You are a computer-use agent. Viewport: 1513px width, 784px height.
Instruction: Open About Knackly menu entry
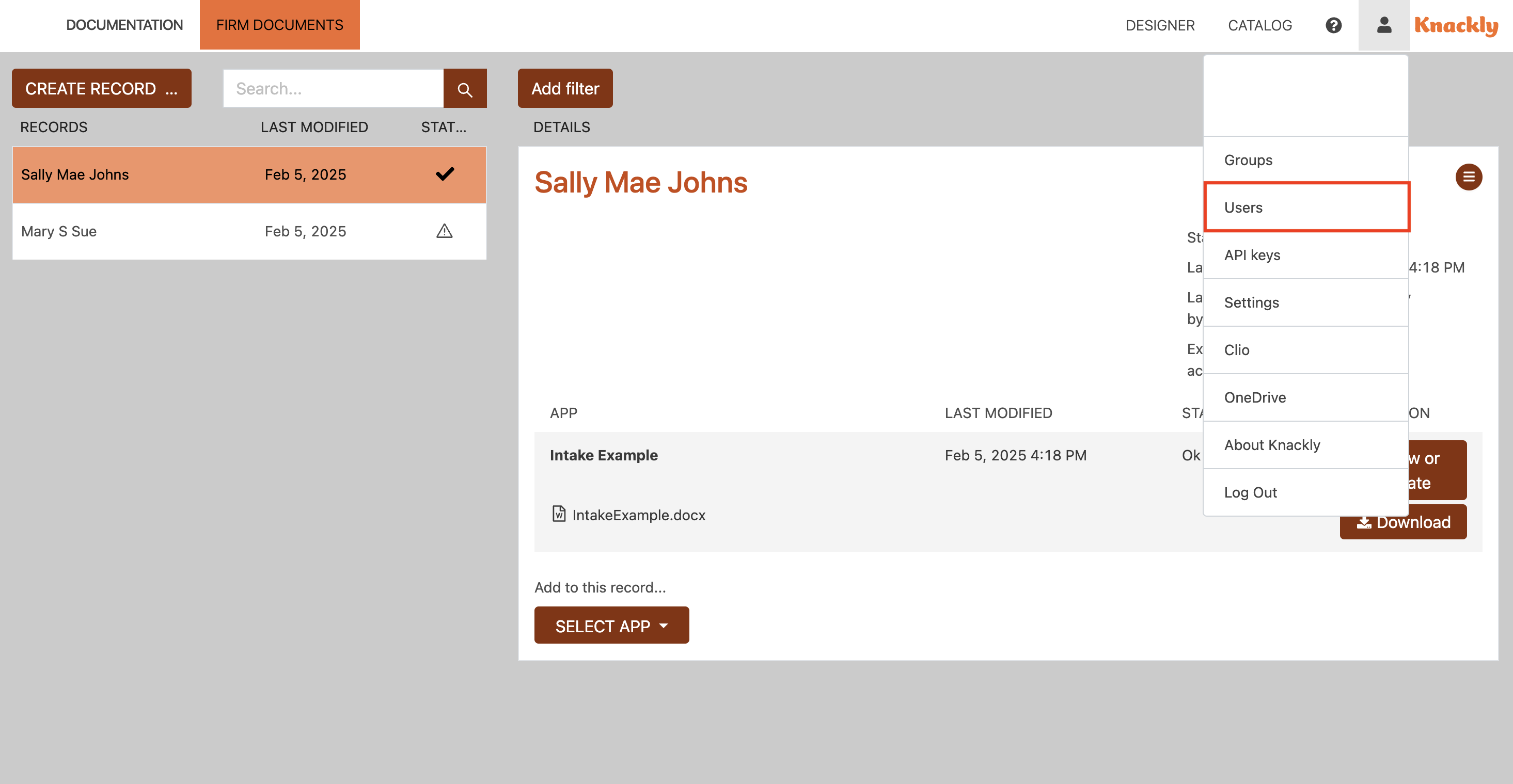click(1305, 445)
